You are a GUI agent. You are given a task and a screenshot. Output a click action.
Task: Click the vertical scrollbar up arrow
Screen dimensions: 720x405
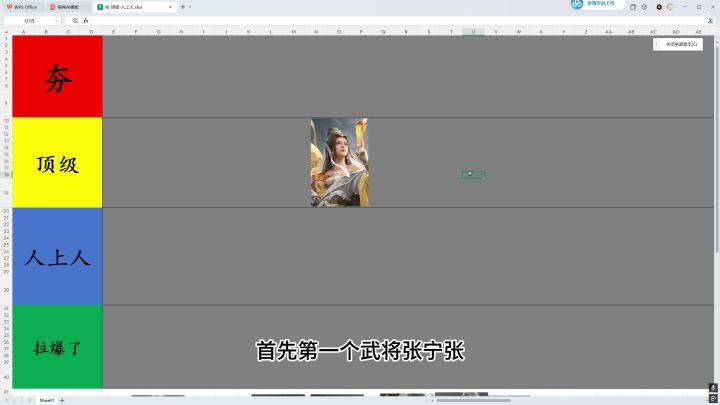pos(716,42)
